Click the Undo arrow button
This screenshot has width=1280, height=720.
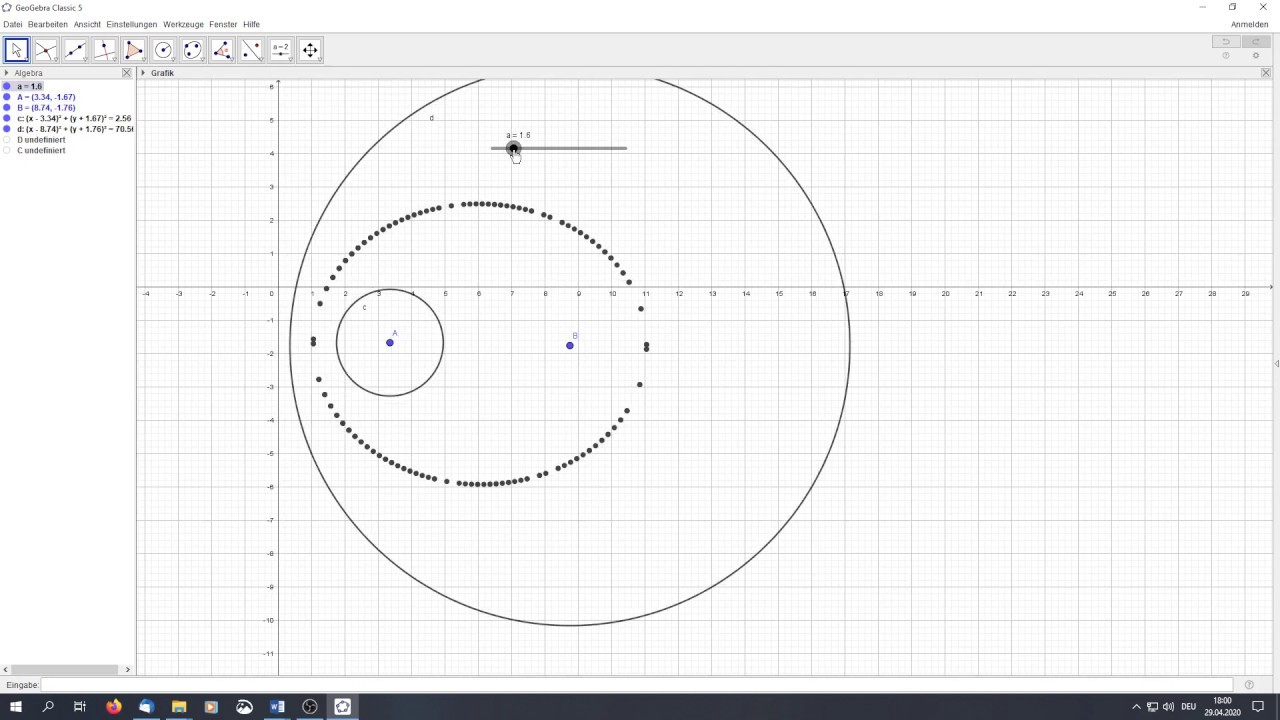tap(1226, 41)
